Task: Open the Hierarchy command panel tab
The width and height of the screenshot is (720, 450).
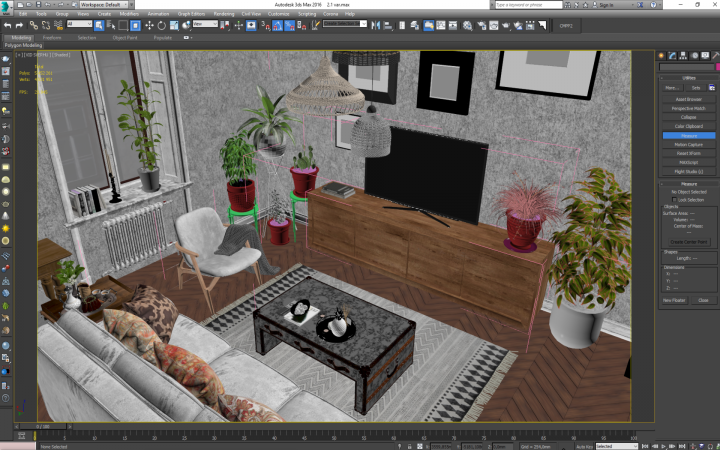Action: pos(683,56)
